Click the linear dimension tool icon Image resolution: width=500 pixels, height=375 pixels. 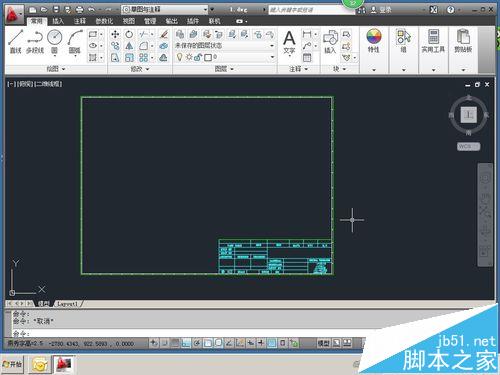pyautogui.click(x=307, y=34)
